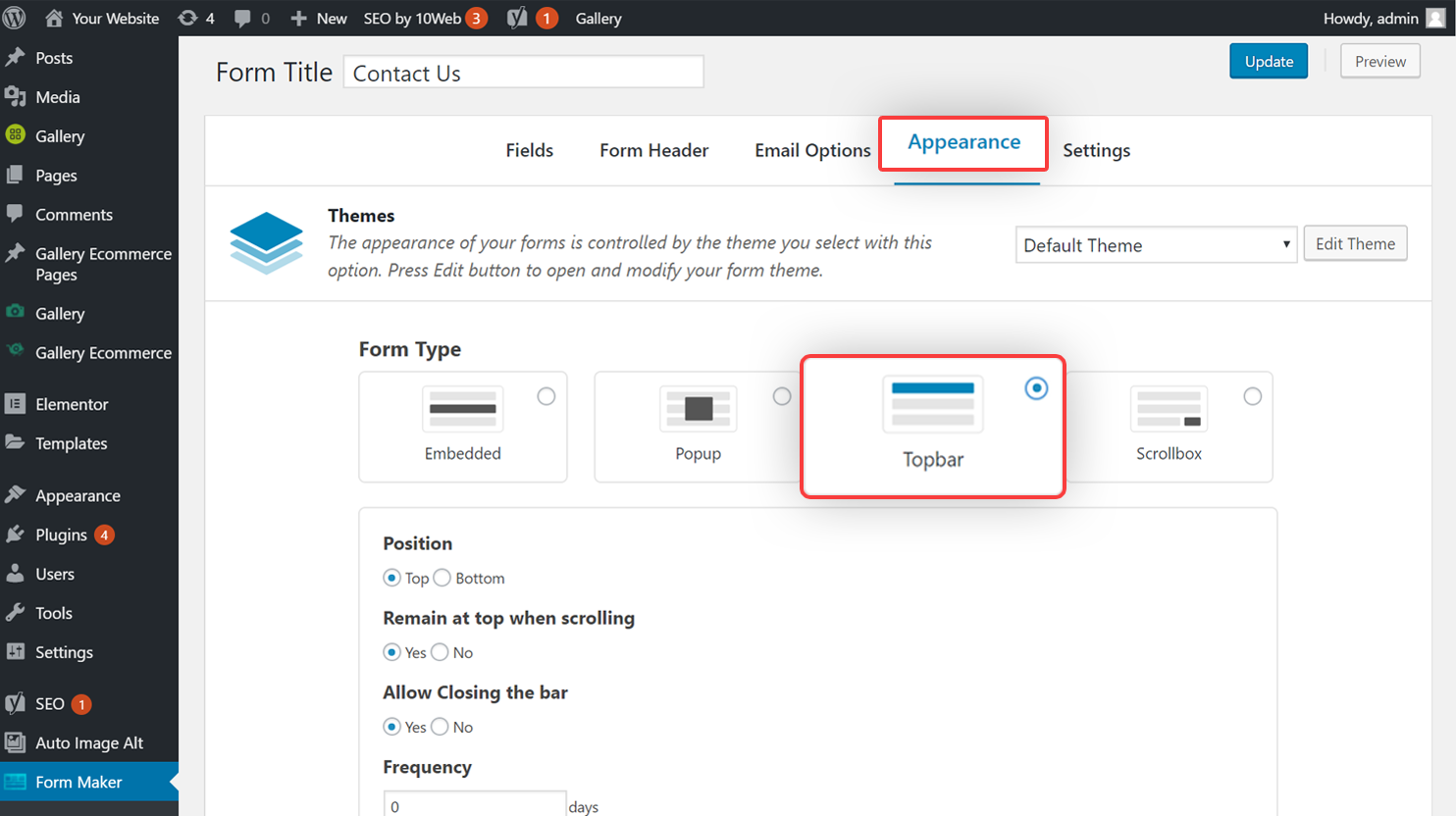Click the Comments icon in sidebar
1456x816 pixels.
15,213
